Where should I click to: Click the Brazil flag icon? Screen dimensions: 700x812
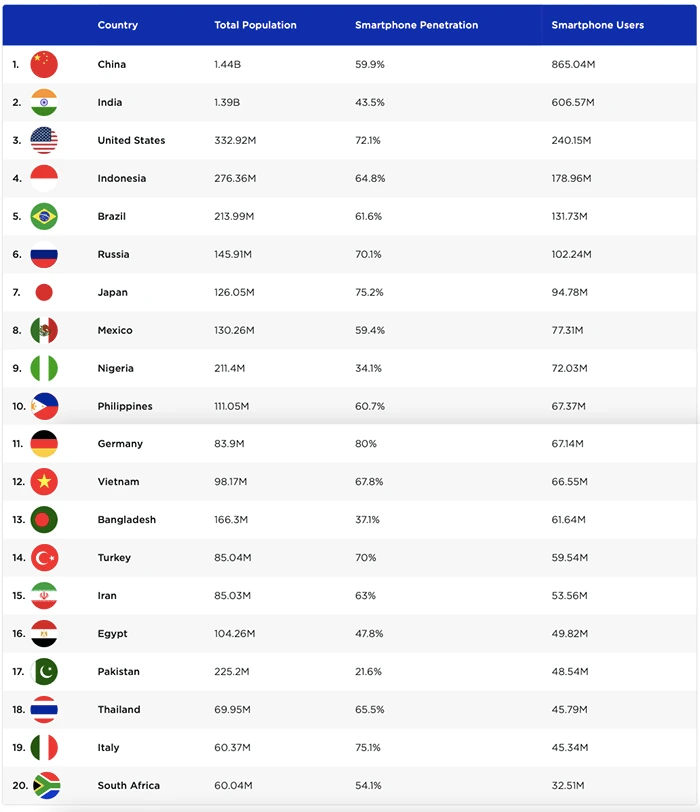44,216
